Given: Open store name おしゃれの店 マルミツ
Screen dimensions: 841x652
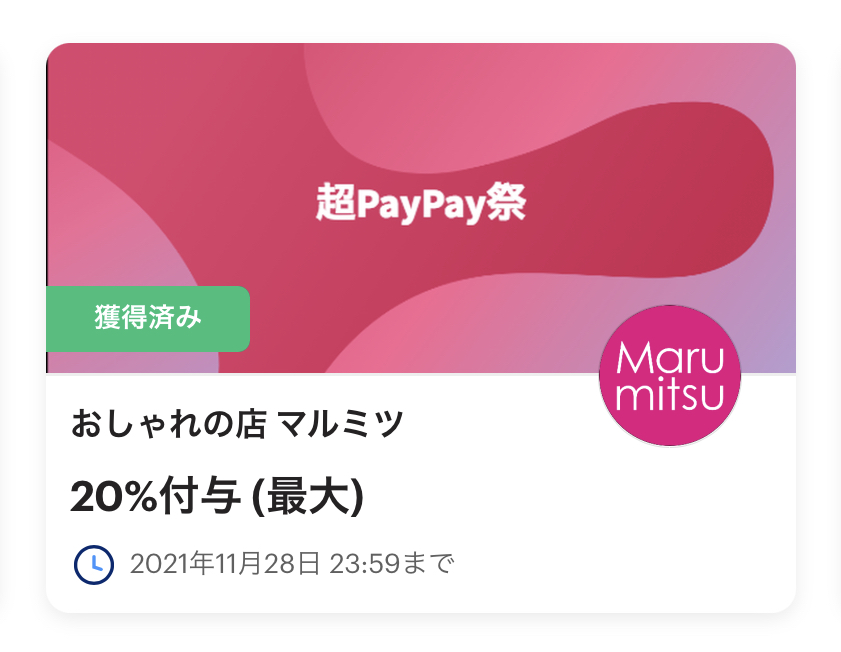Looking at the screenshot, I should [x=237, y=423].
